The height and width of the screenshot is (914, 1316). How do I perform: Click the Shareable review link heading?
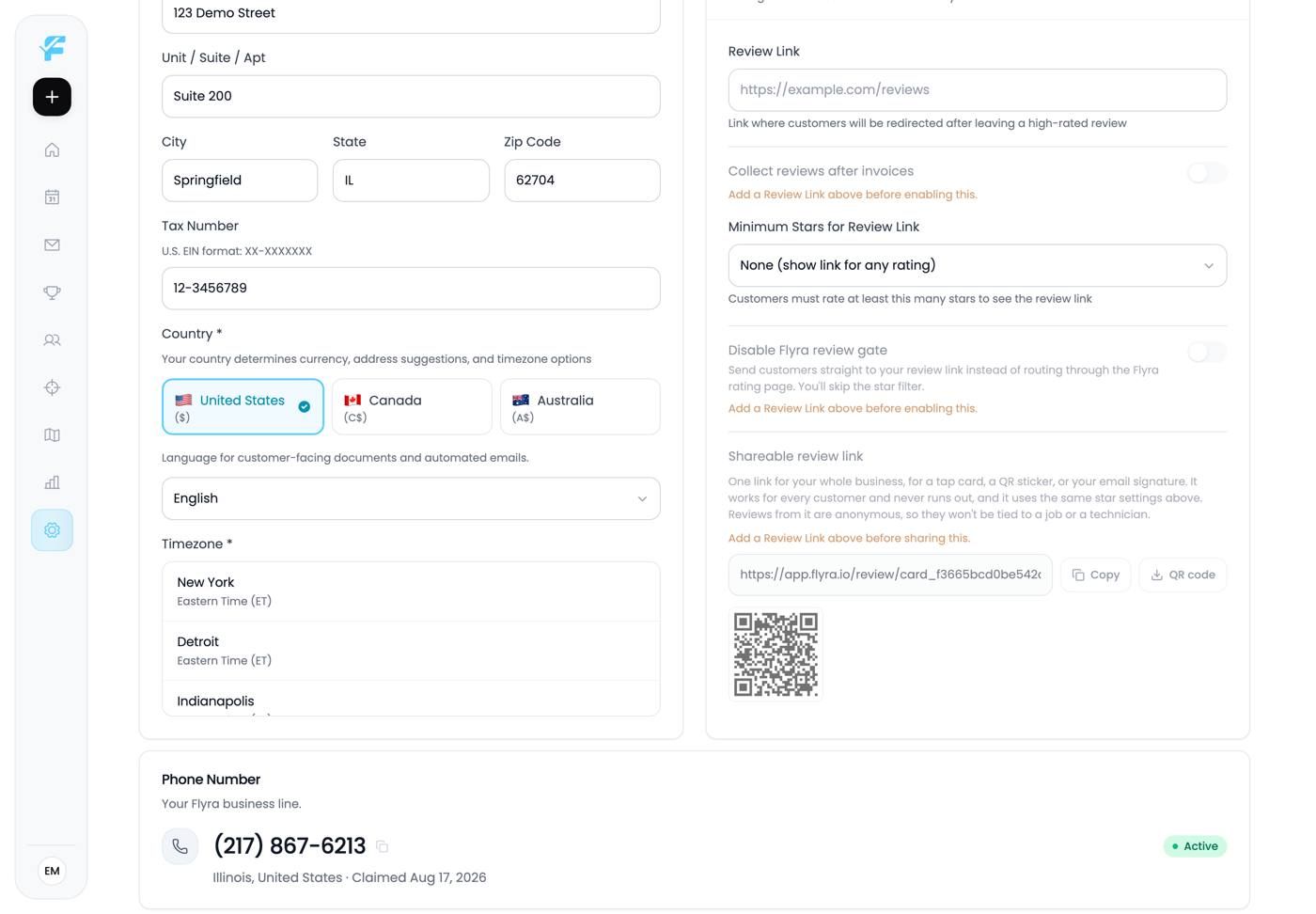tap(795, 456)
